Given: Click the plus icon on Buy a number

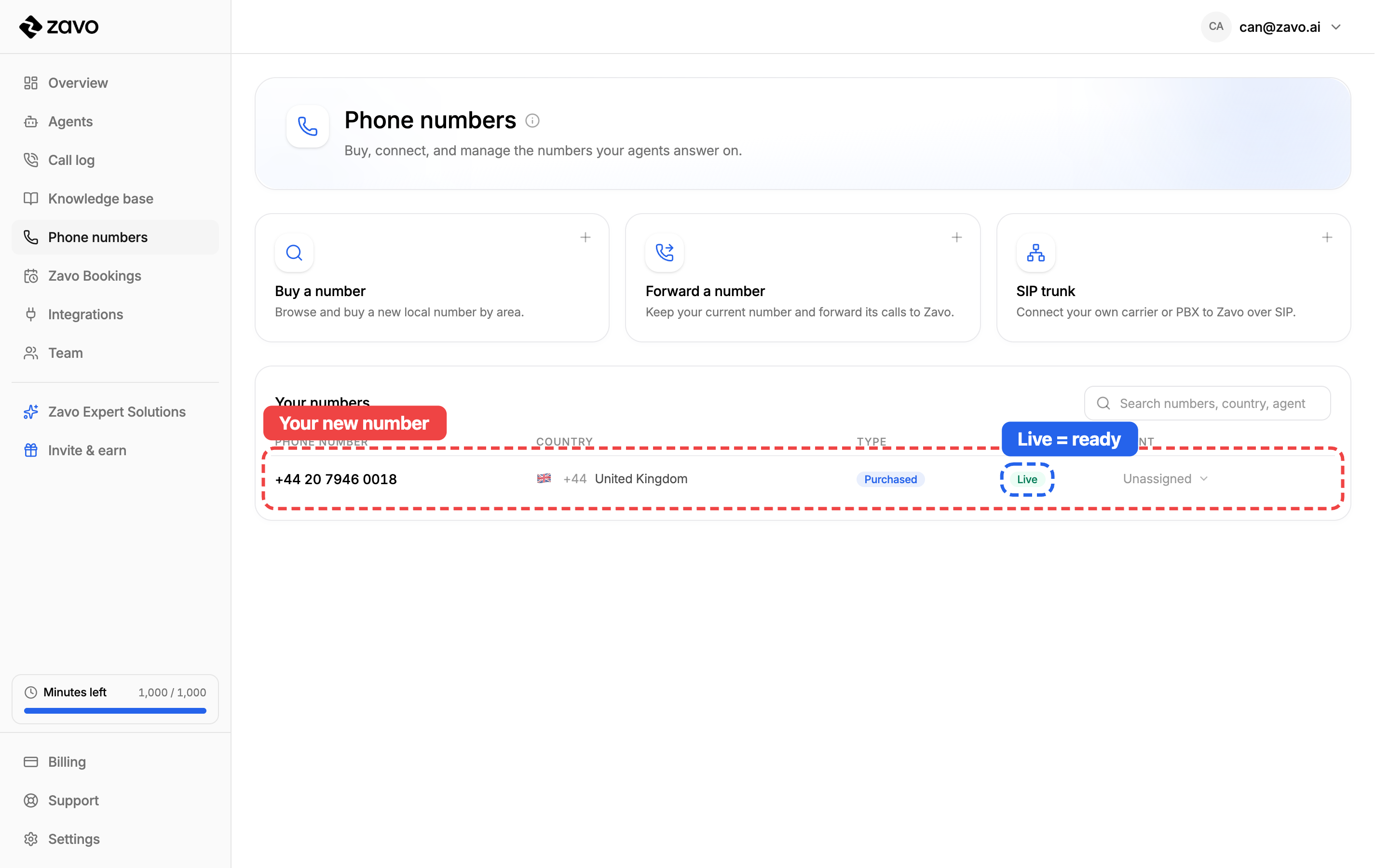Looking at the screenshot, I should pos(585,237).
